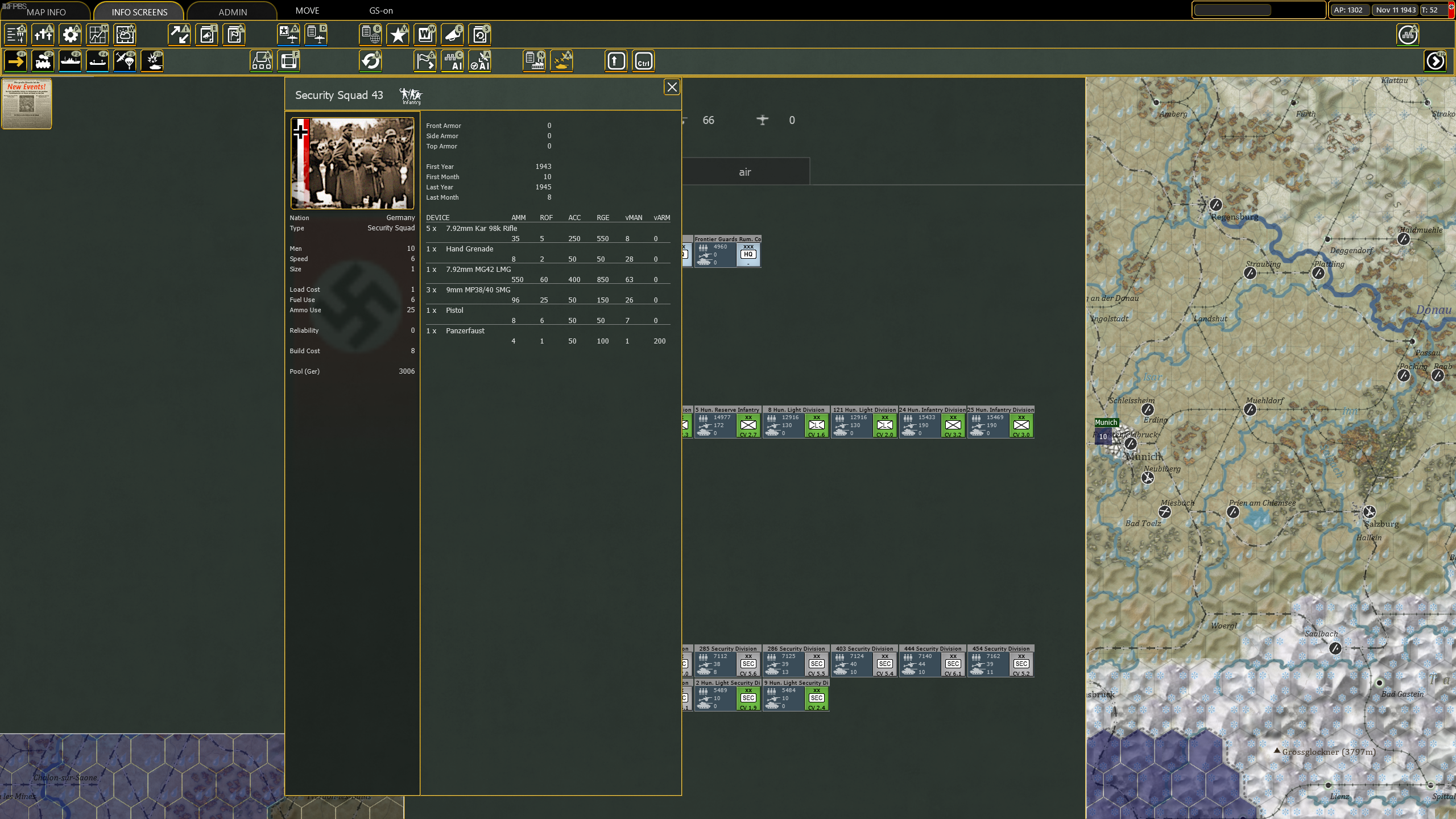Click the Security Squad 43 unit photo
1456x819 pixels.
pos(353,164)
